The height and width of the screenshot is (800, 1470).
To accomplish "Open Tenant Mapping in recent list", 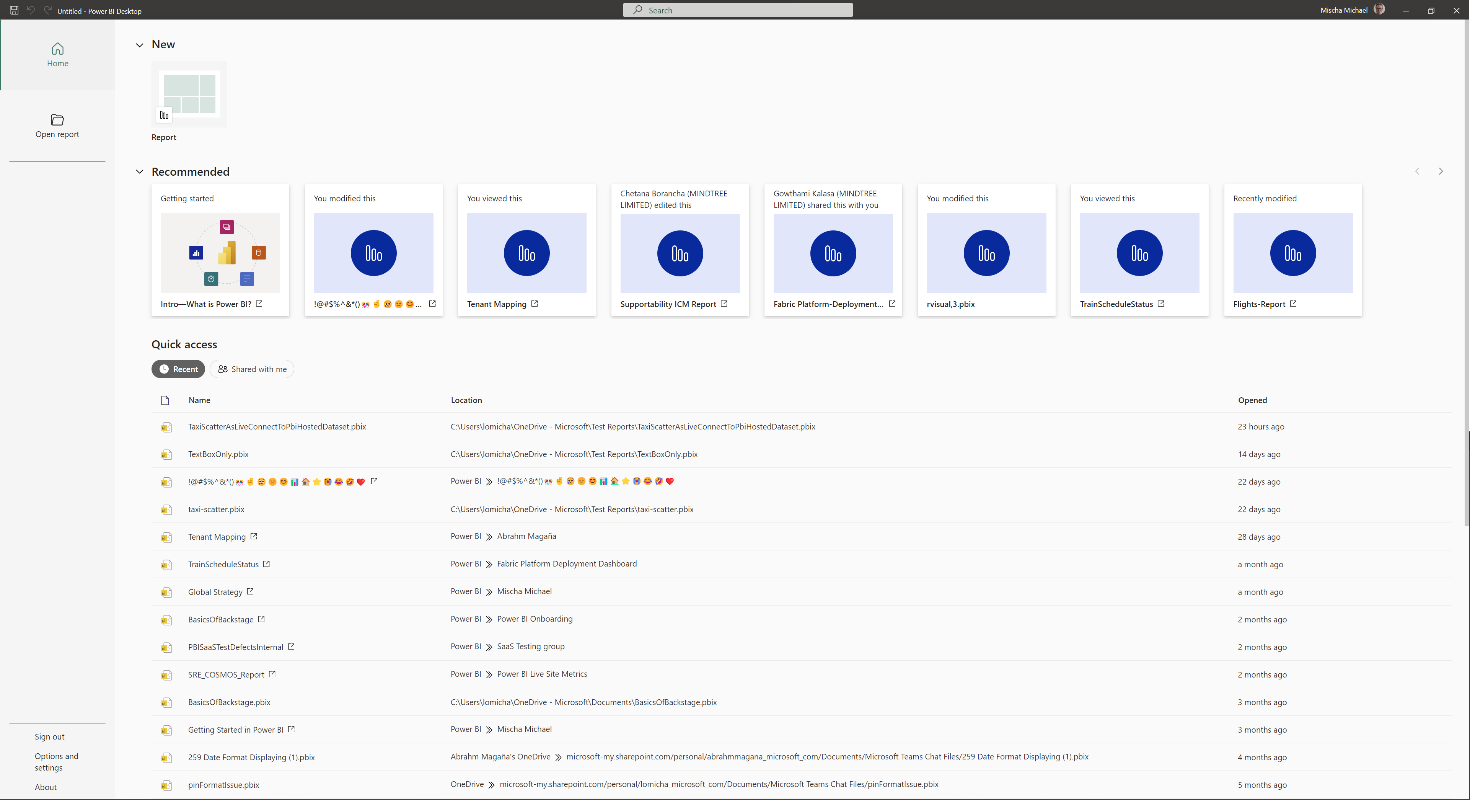I will (x=217, y=537).
